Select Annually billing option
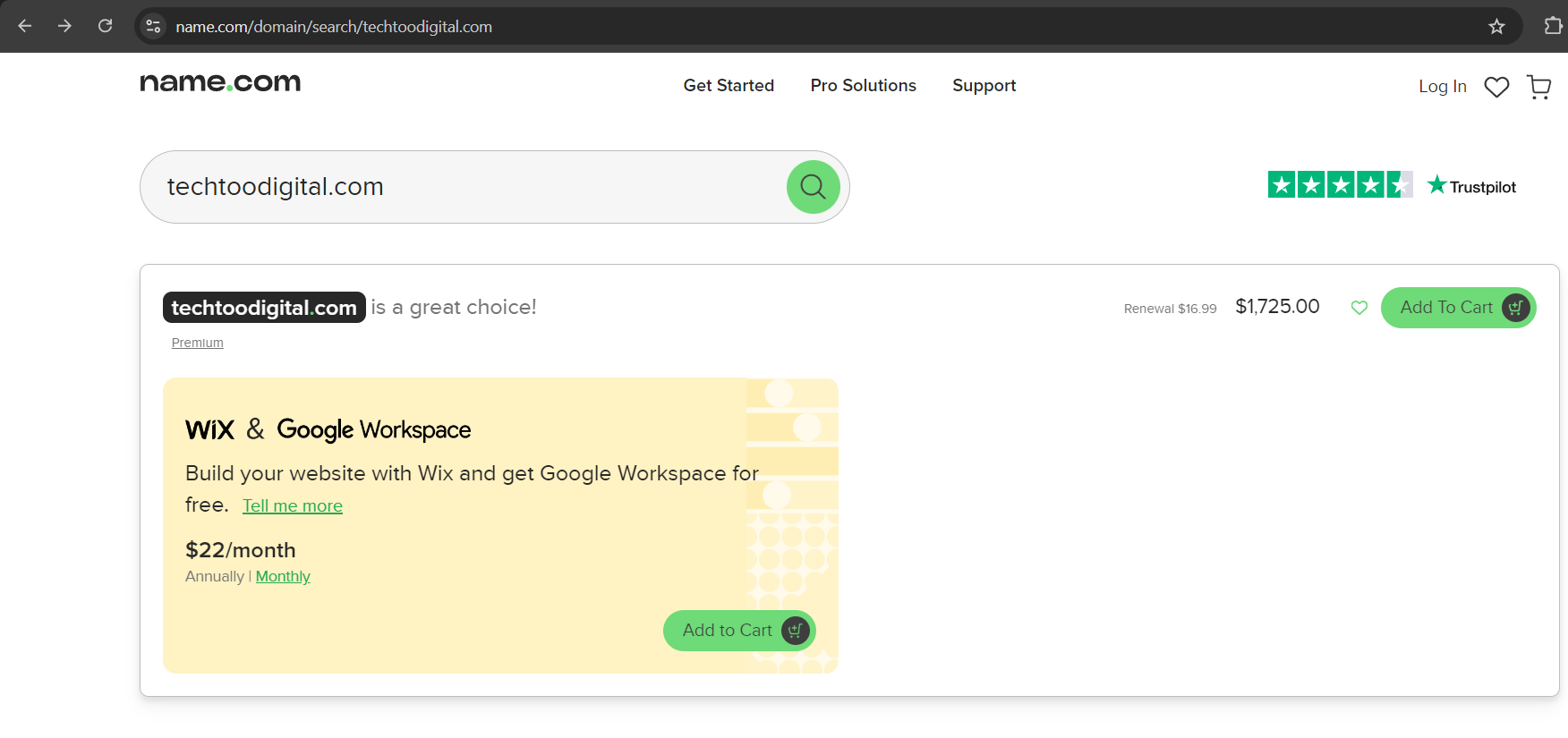This screenshot has height=738, width=1568. [x=214, y=577]
